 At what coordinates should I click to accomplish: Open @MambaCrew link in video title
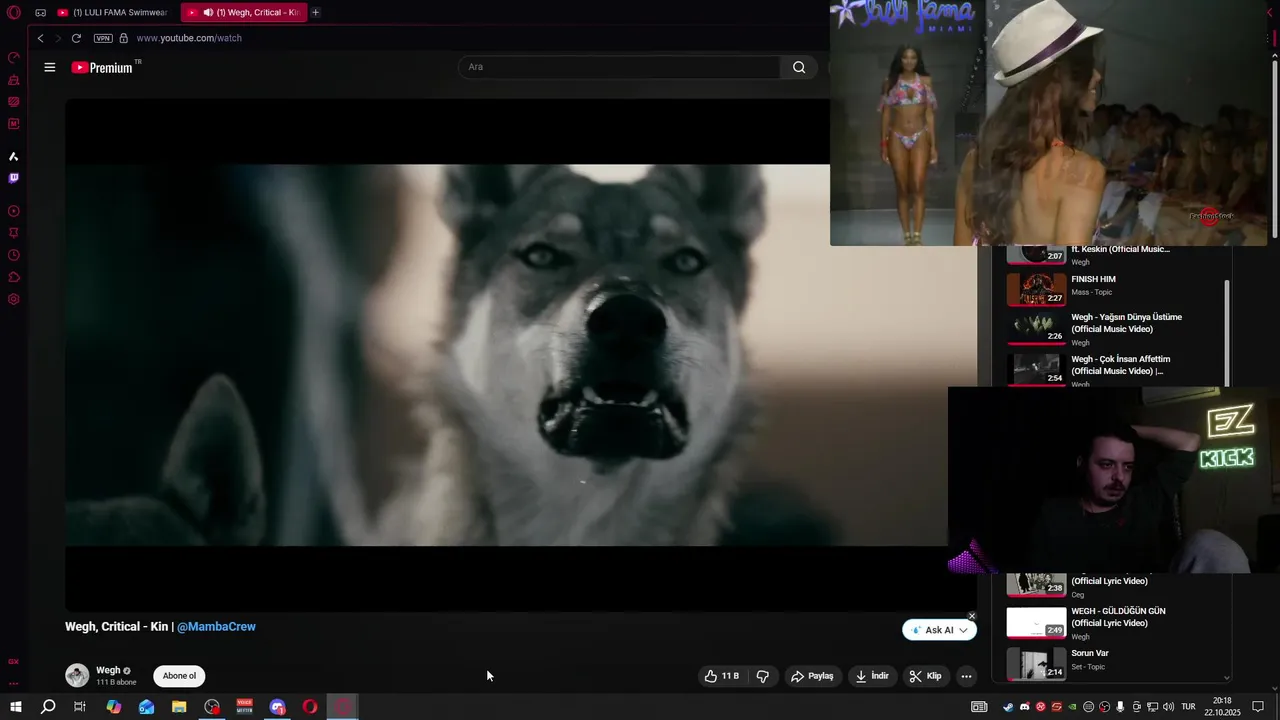(x=216, y=627)
